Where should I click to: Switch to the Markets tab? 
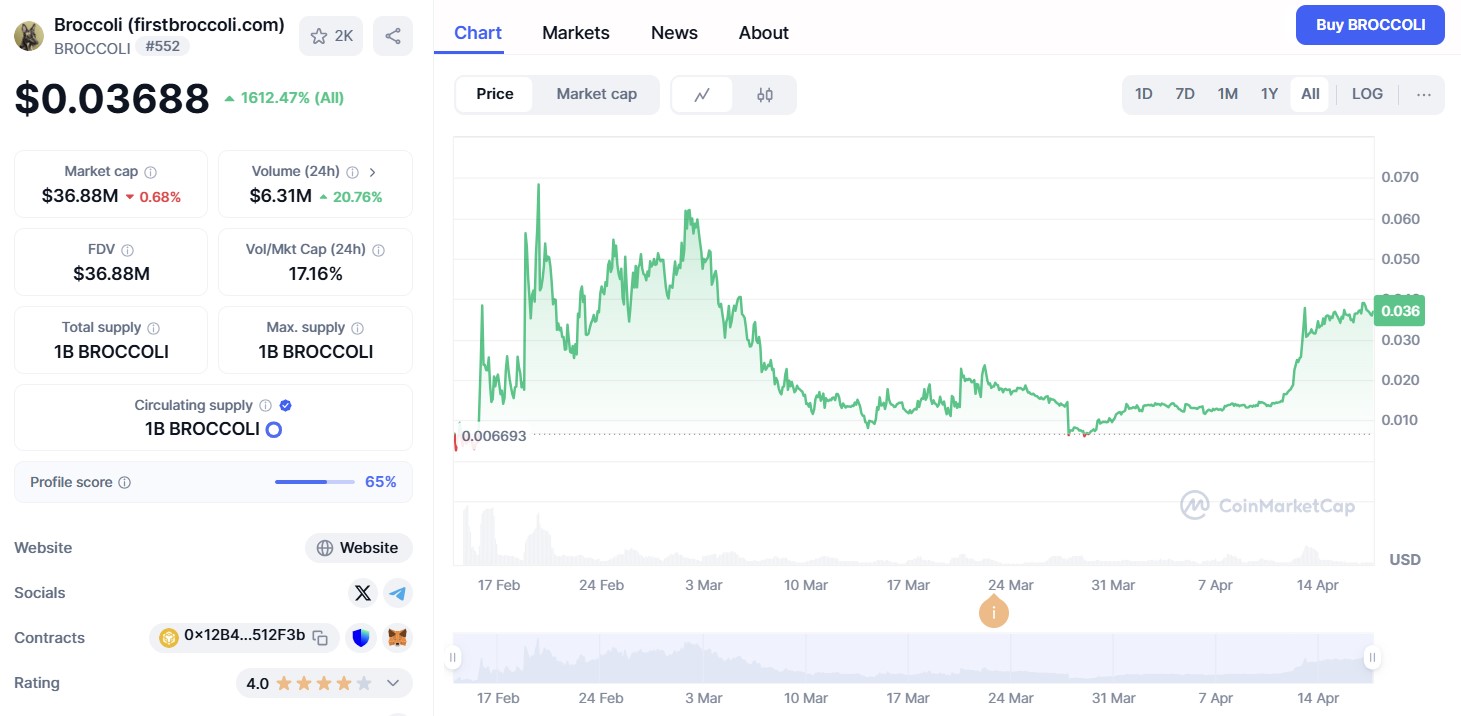(575, 33)
